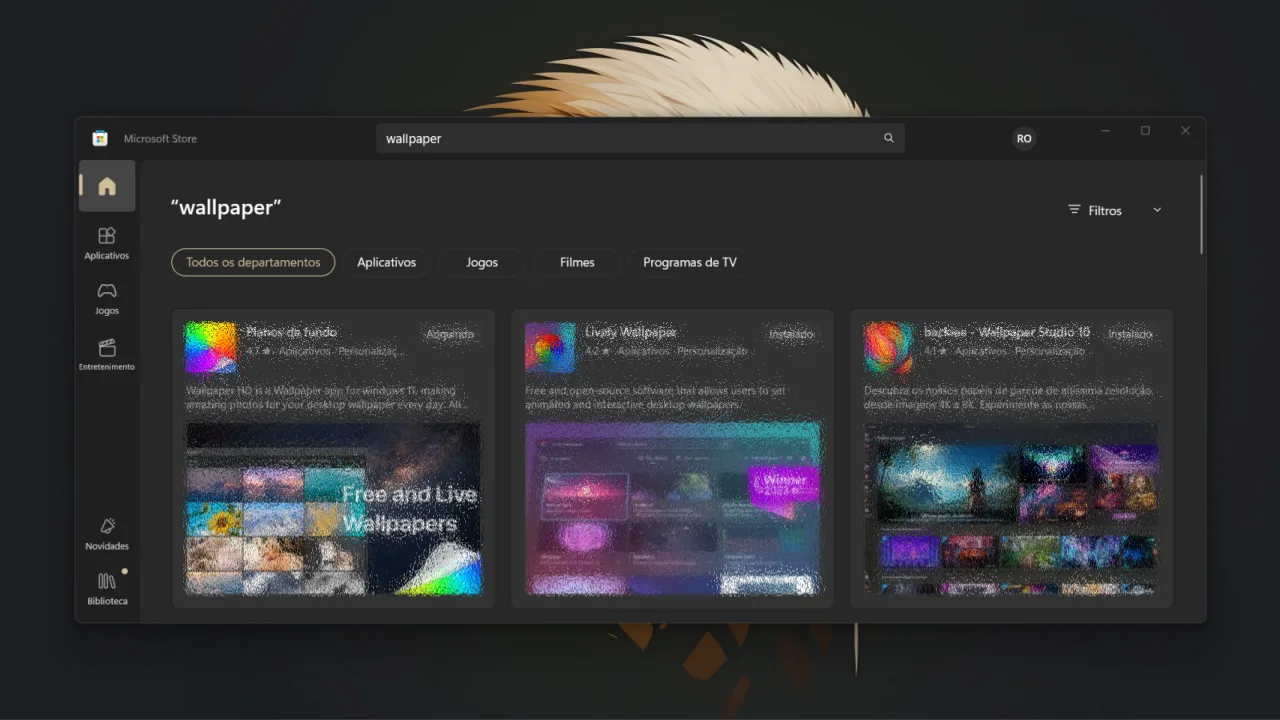Image resolution: width=1280 pixels, height=720 pixels.
Task: Click the search magnifier icon
Action: click(x=889, y=138)
